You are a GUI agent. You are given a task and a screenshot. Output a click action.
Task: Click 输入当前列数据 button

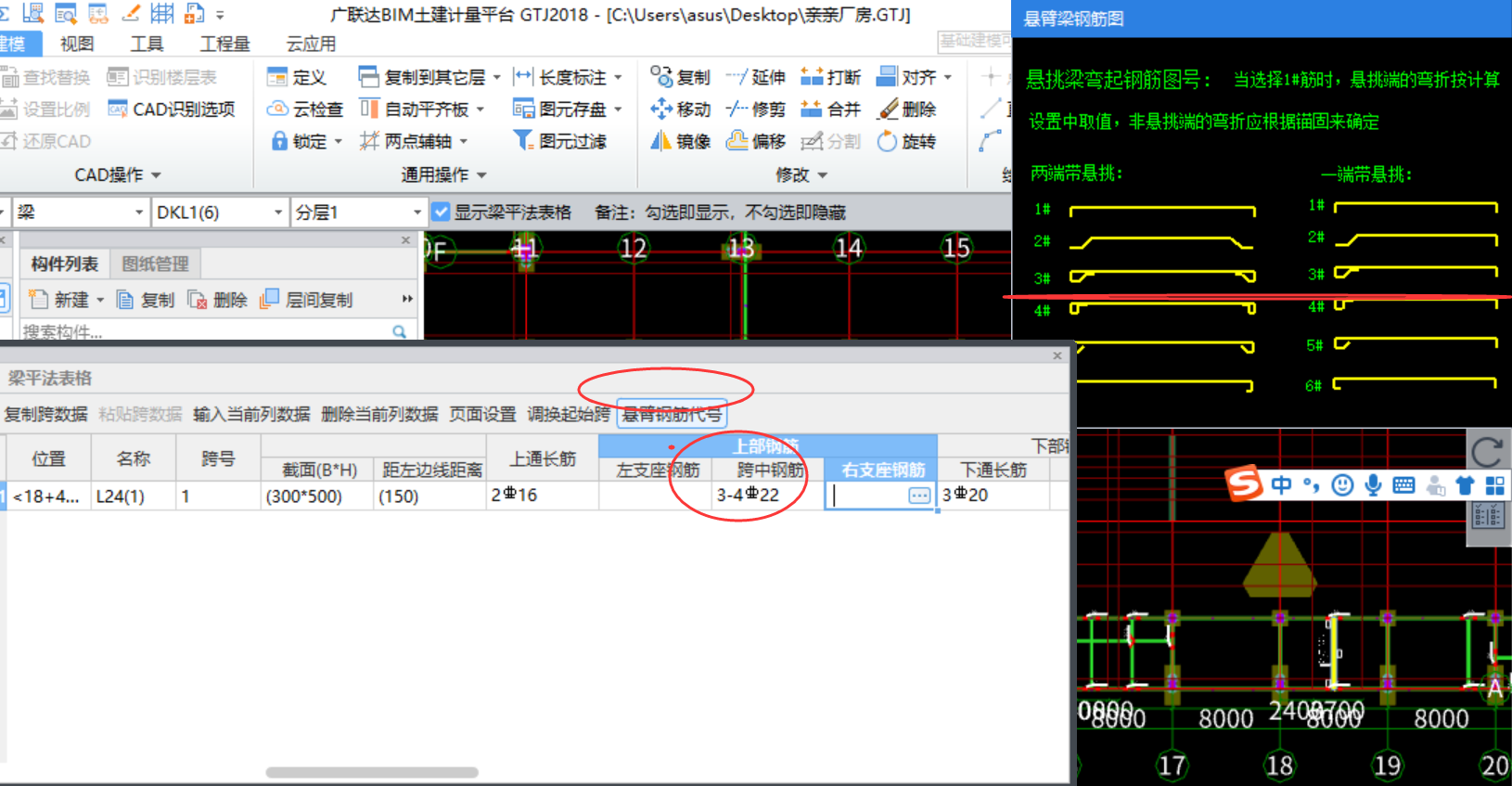[251, 414]
